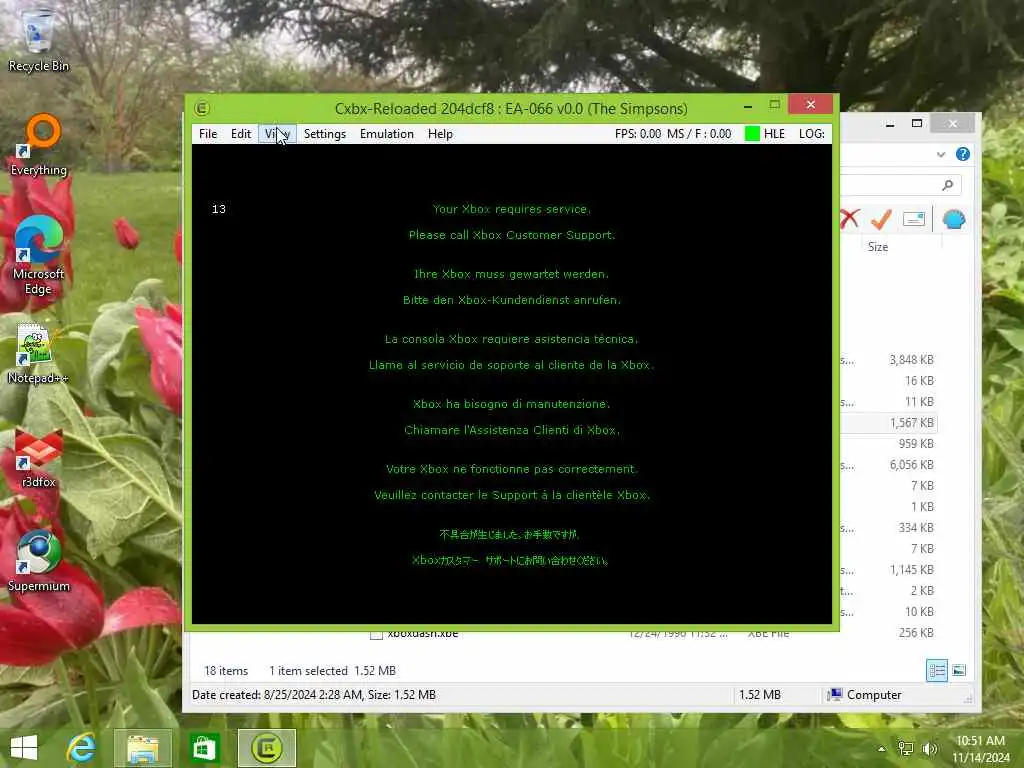Image resolution: width=1024 pixels, height=768 pixels.
Task: Click the Computer status bar entry
Action: coord(865,695)
